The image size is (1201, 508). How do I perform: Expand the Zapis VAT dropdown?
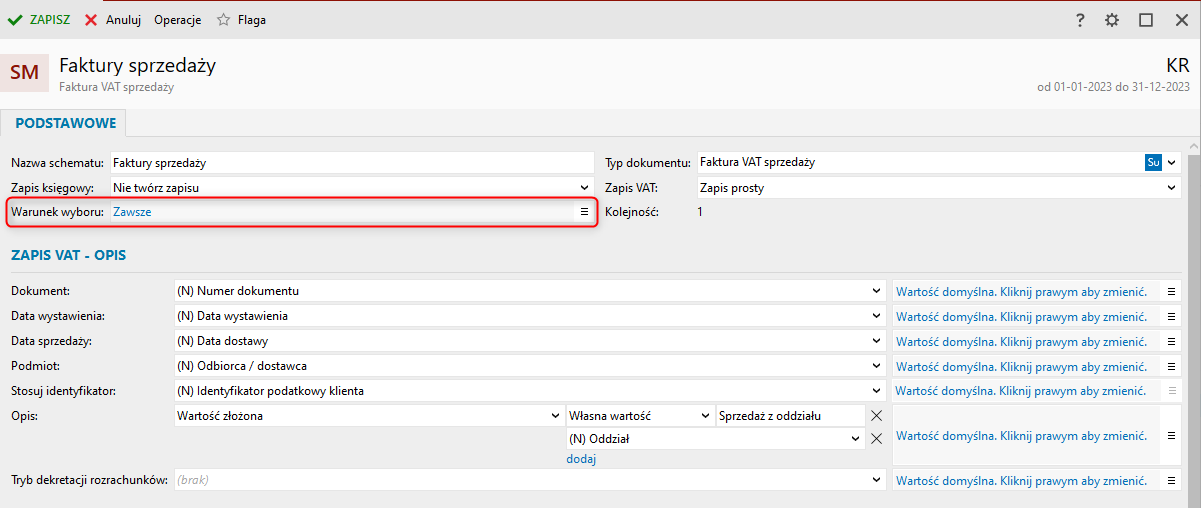tap(1171, 187)
